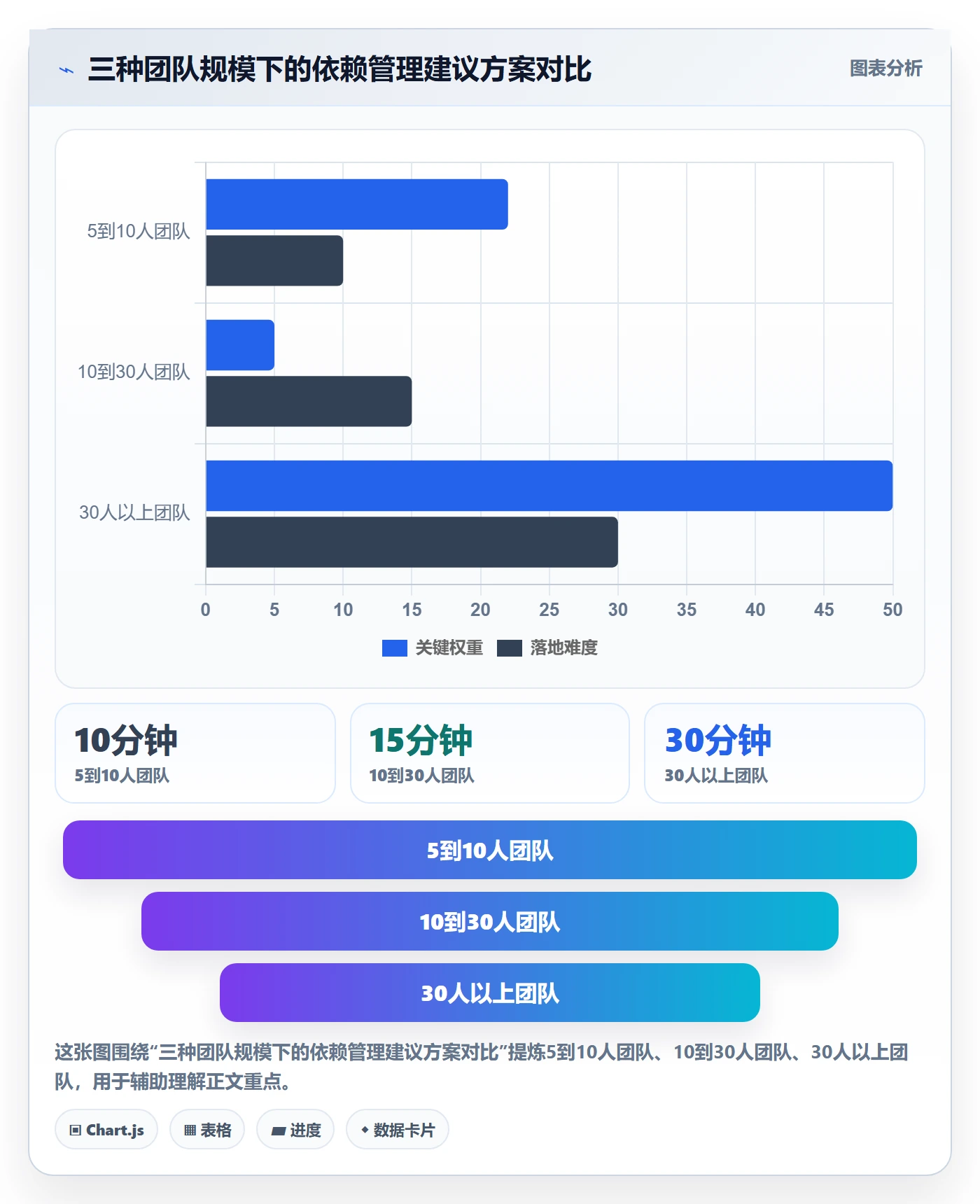Click the bar icon in 进度 chip

[x=279, y=1131]
